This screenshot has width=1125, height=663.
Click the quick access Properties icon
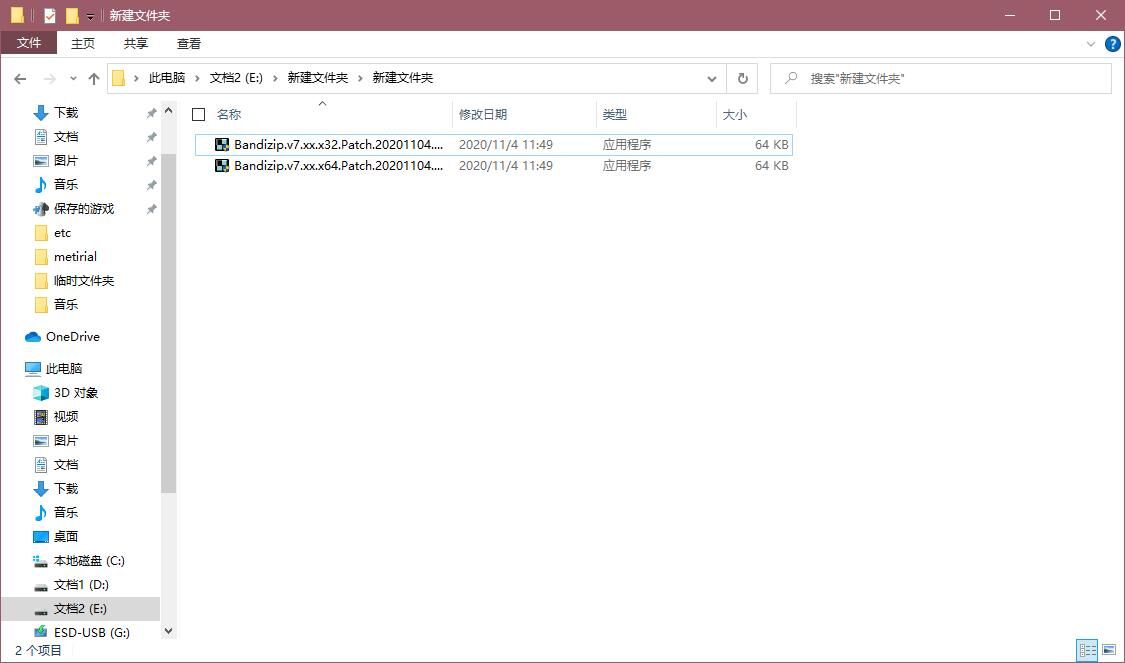click(x=49, y=16)
